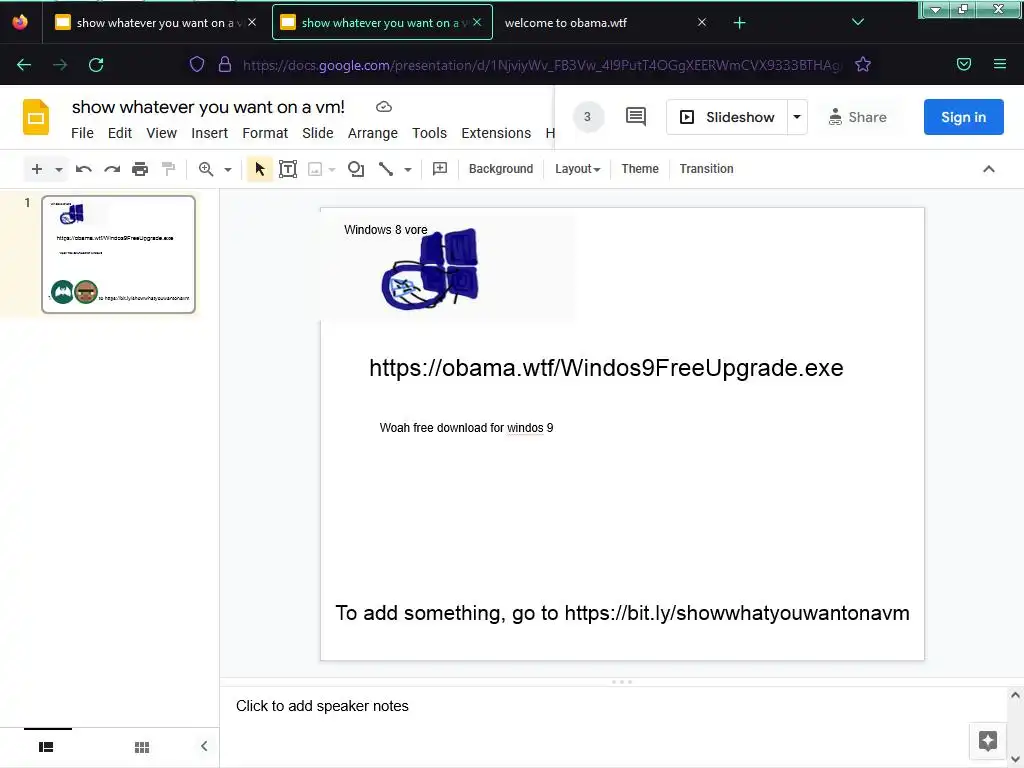
Task: Open the Edit menu
Action: point(120,133)
